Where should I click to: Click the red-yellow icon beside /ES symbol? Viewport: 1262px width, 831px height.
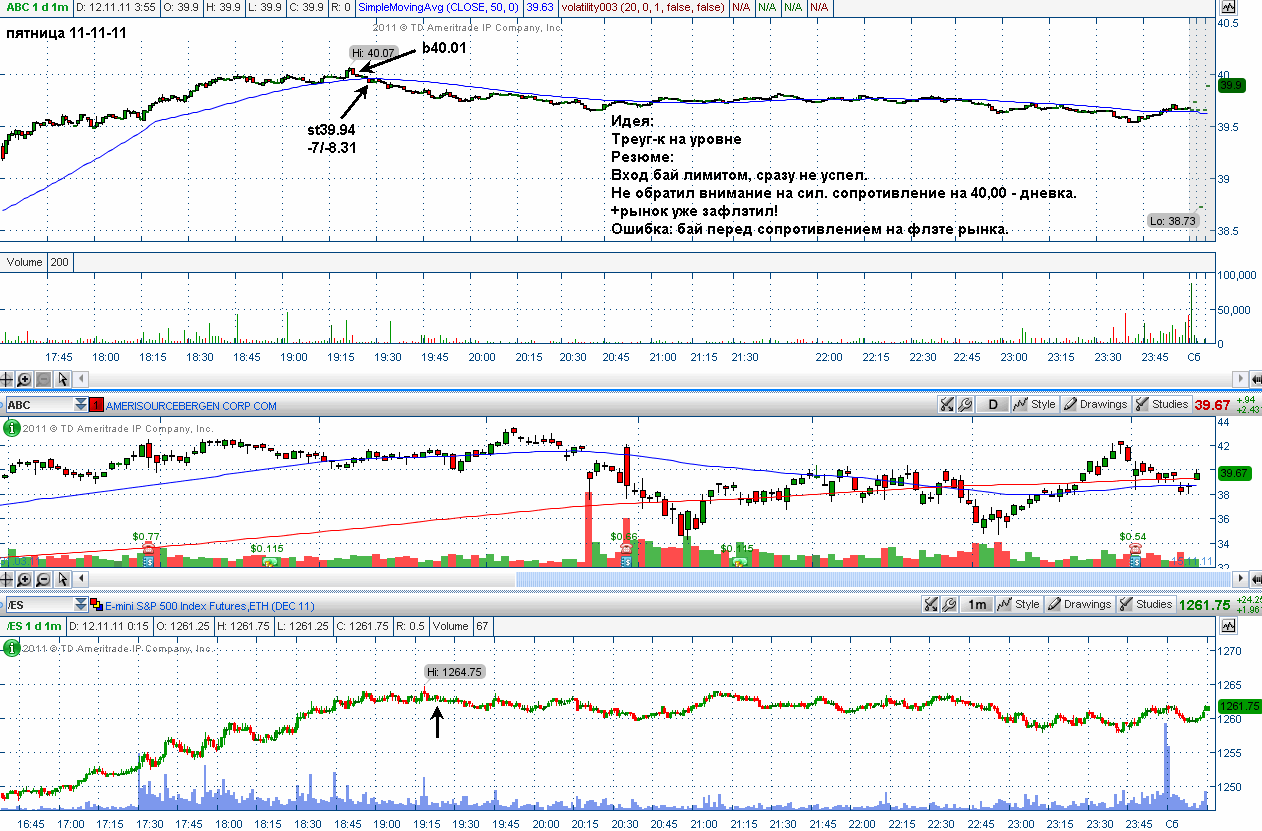pyautogui.click(x=96, y=605)
